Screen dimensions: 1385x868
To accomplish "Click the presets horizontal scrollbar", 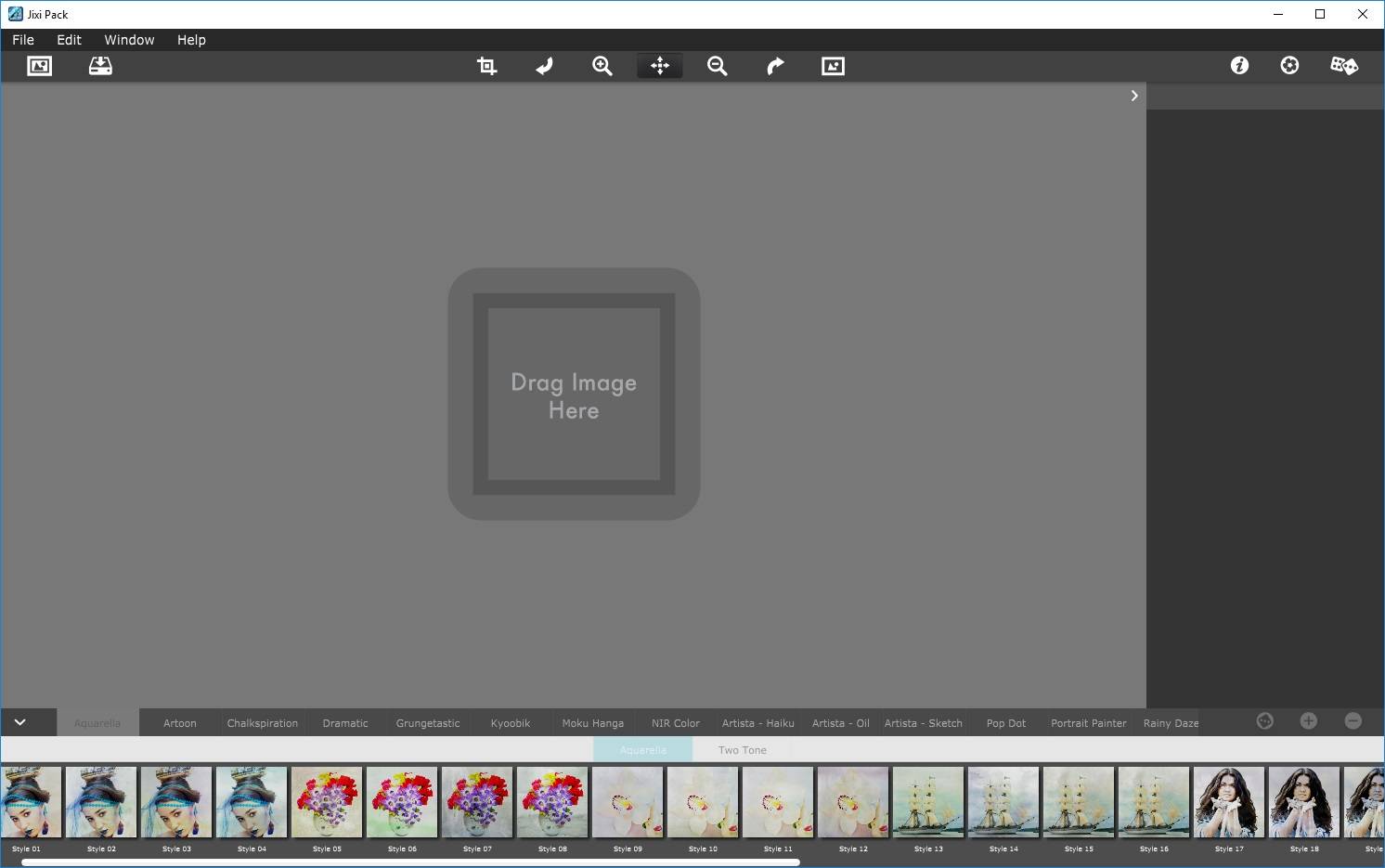I will tap(410, 862).
